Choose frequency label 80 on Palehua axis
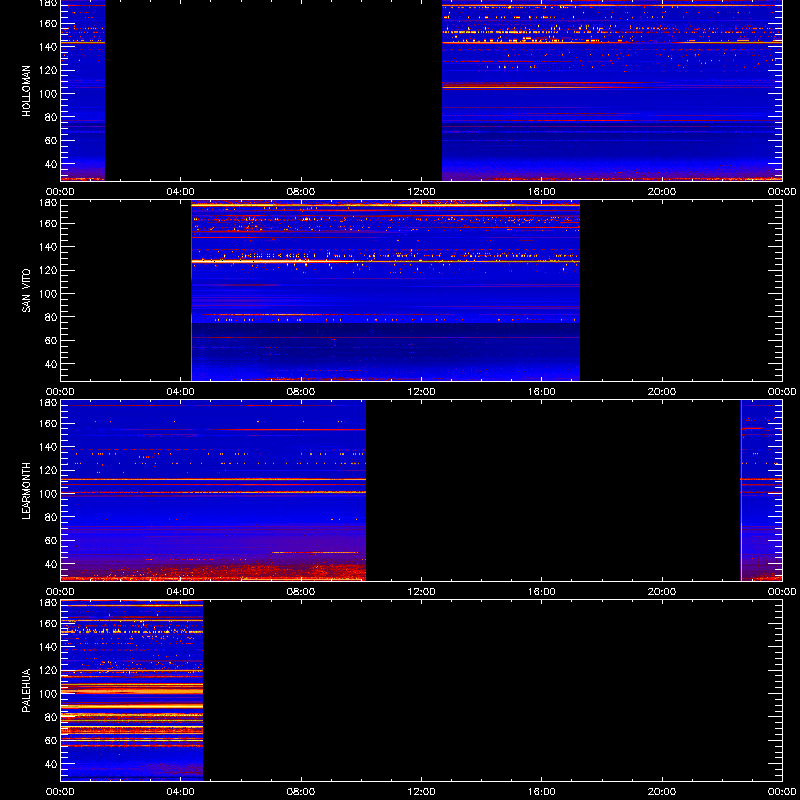 point(52,717)
